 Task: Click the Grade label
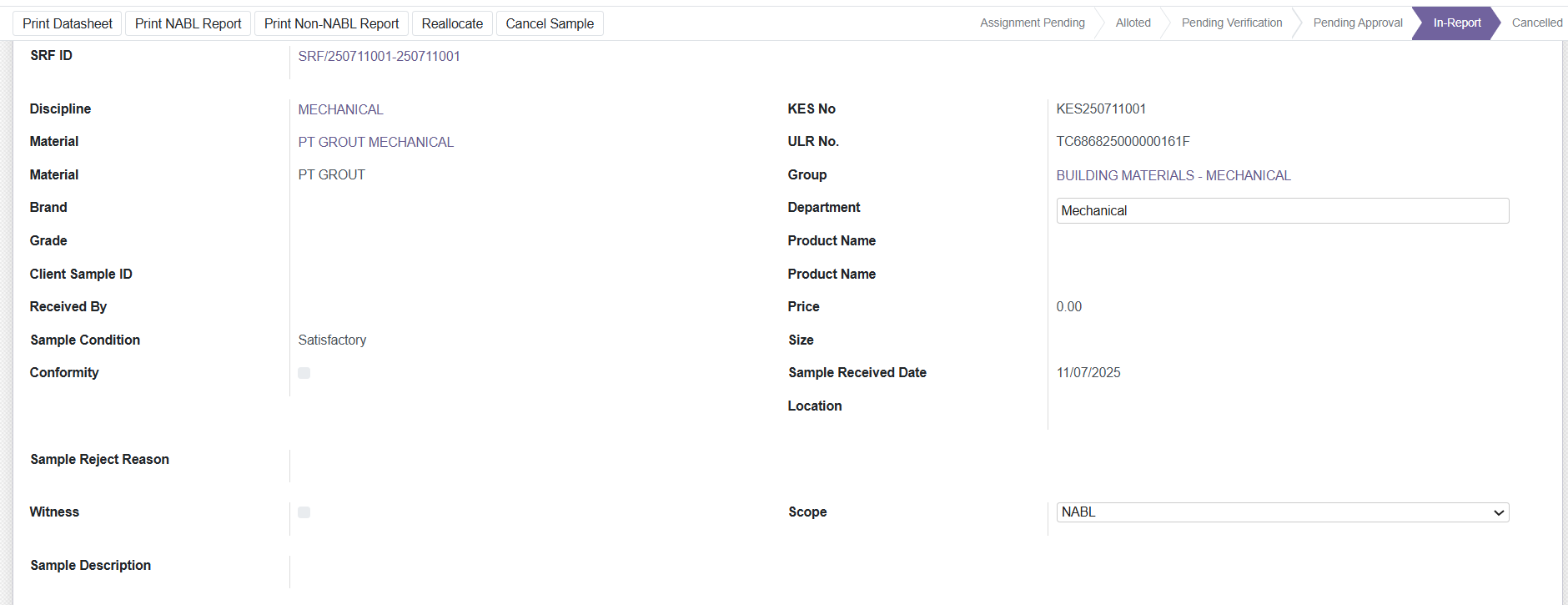click(48, 240)
